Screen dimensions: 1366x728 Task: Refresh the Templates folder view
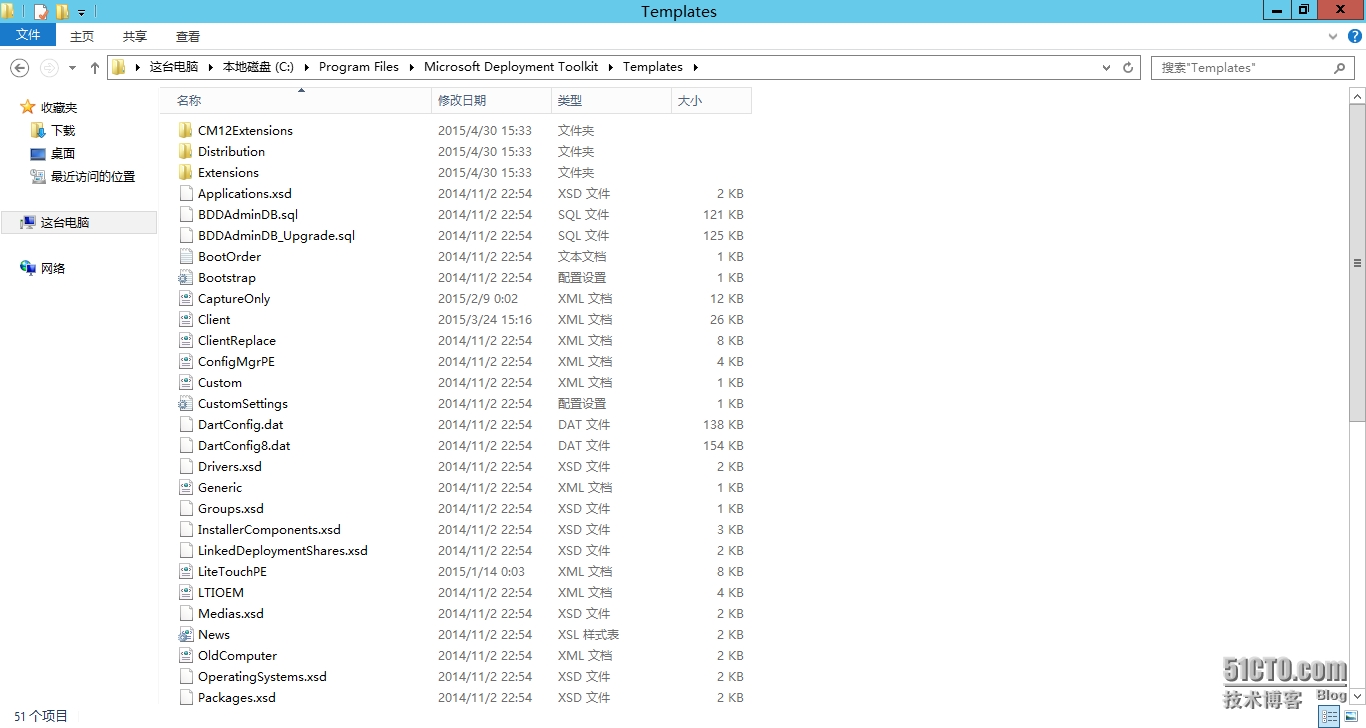1128,68
